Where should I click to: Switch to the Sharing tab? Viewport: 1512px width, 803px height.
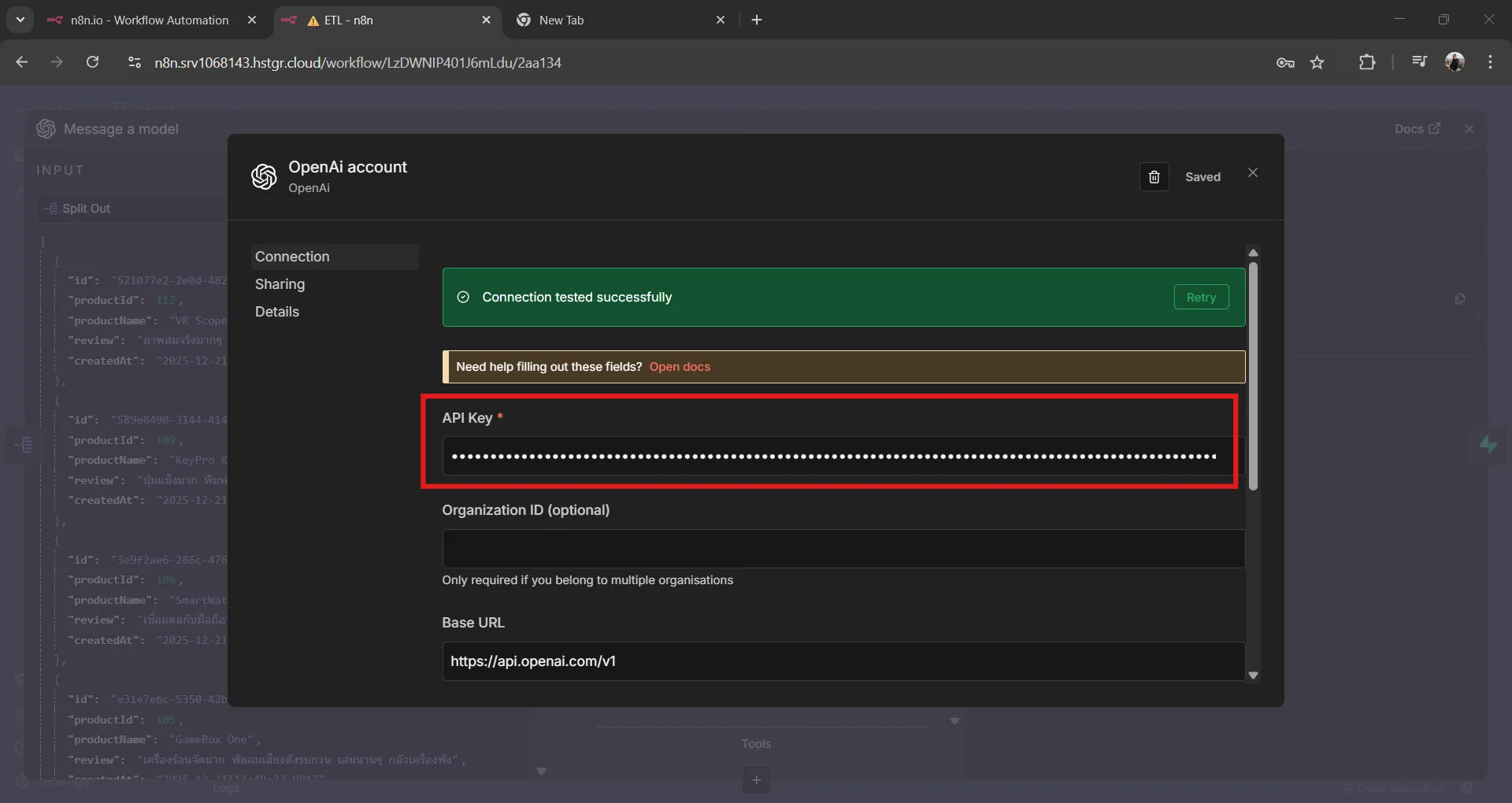[x=281, y=284]
